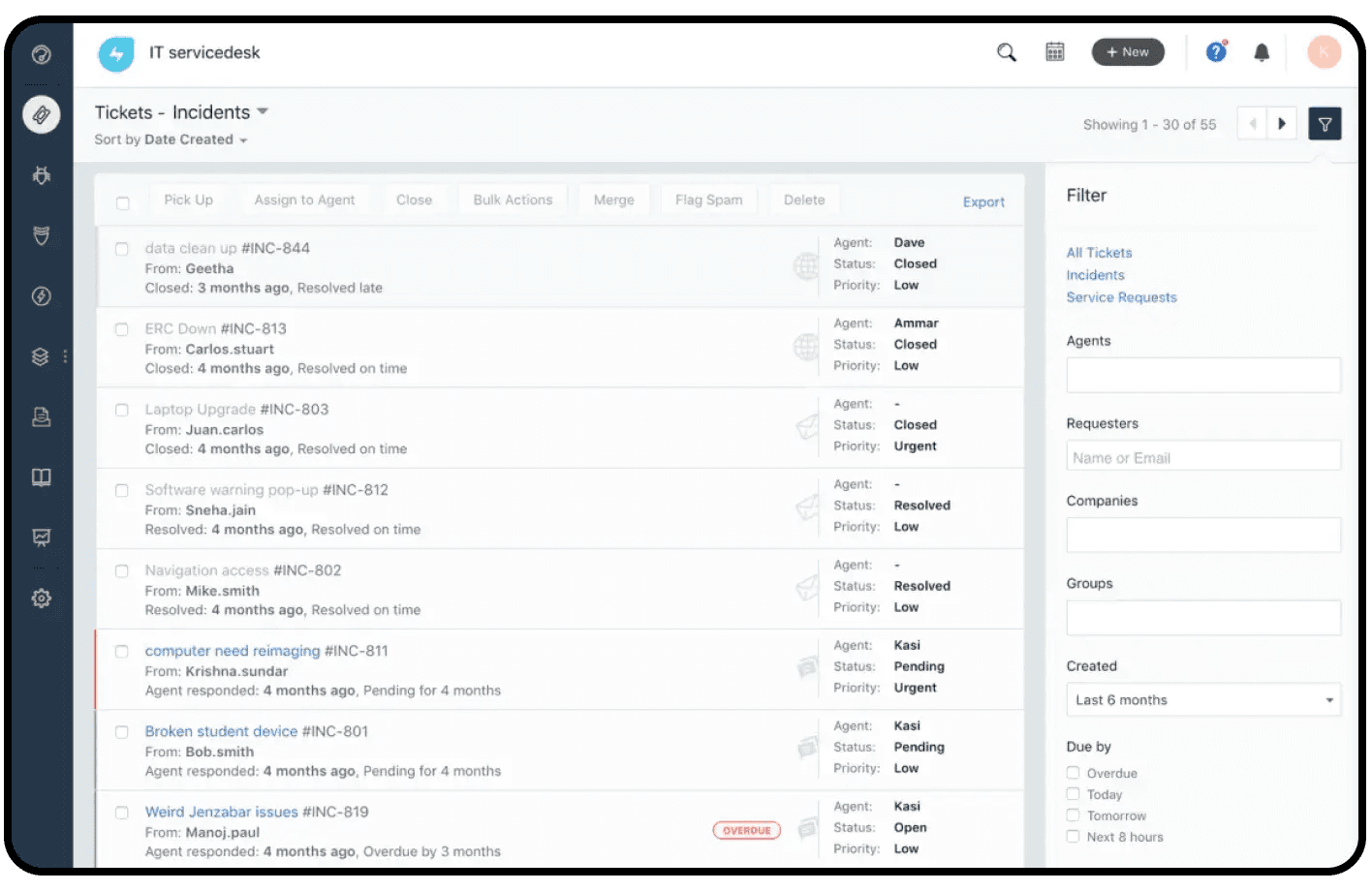Filter by Service Requests link
The height and width of the screenshot is (891, 1372).
(1121, 297)
